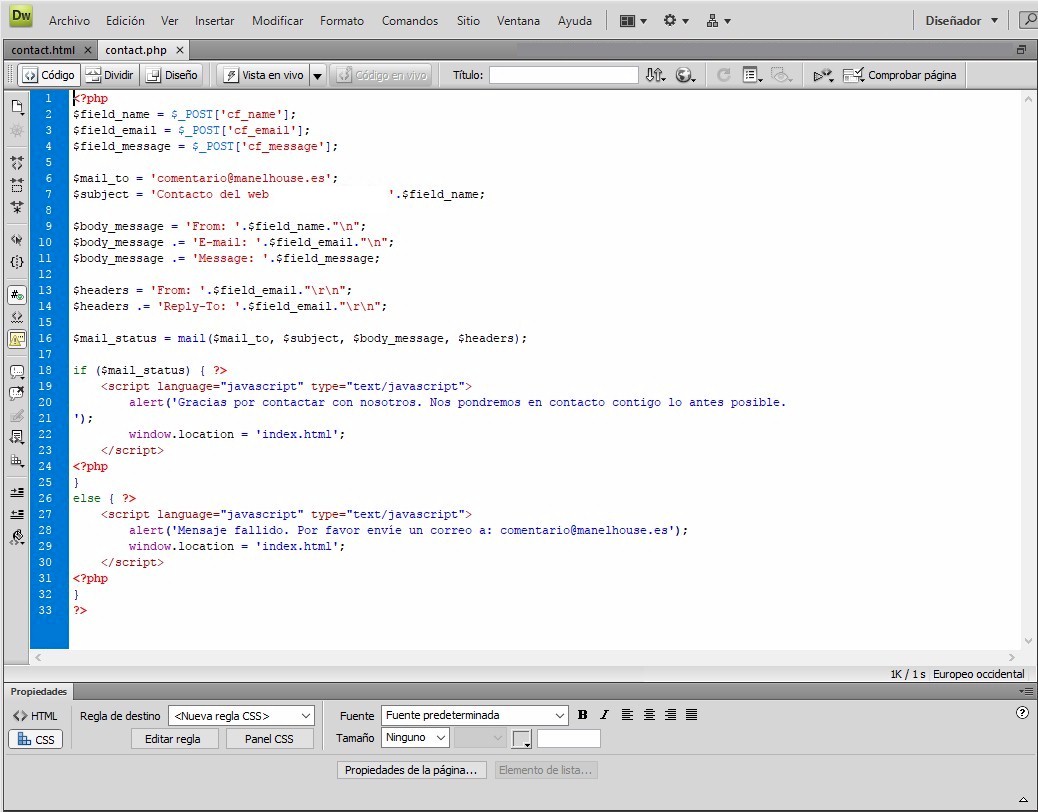This screenshot has height=812, width=1038.
Task: Click the align left icon
Action: pyautogui.click(x=627, y=715)
